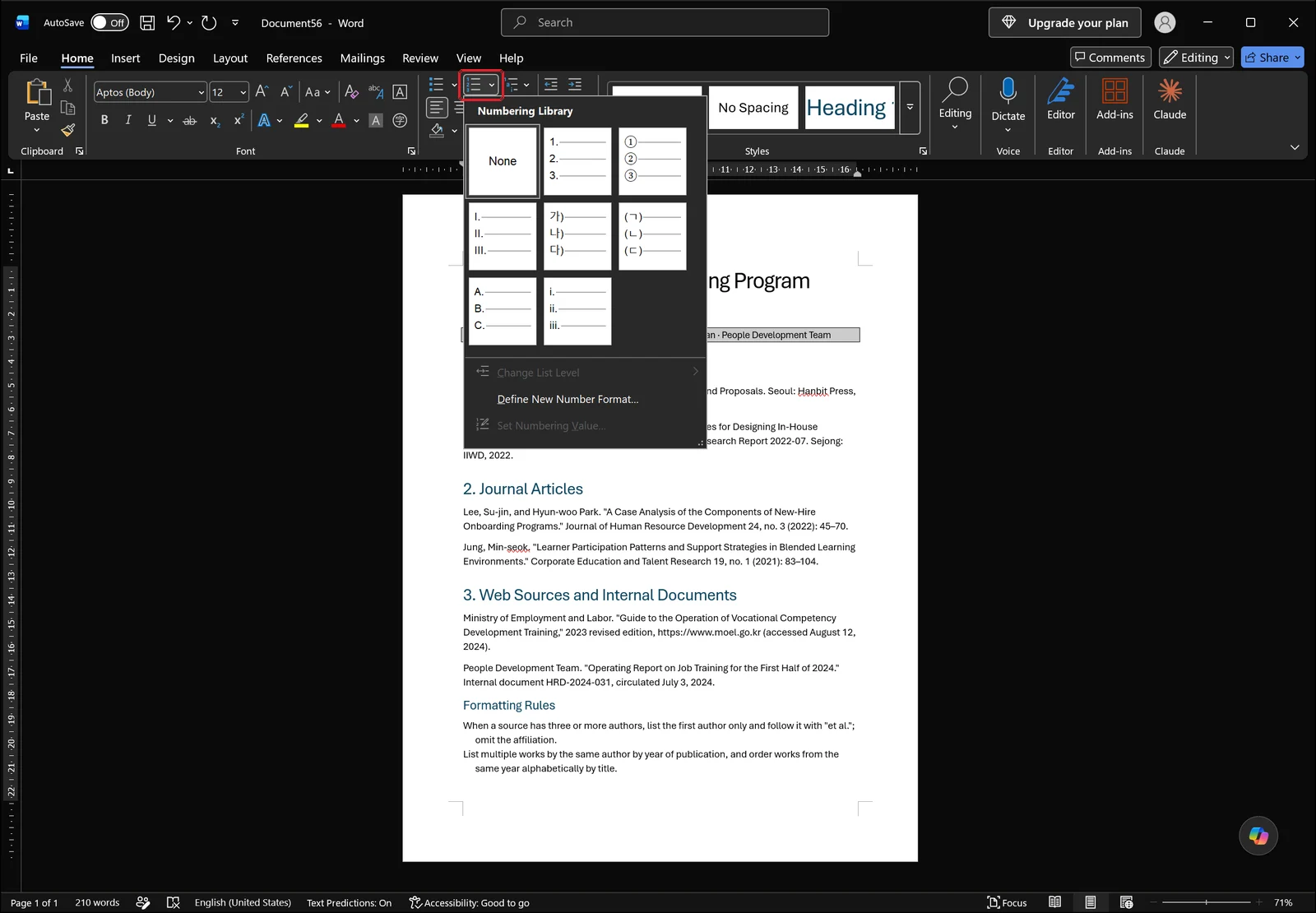1316x913 pixels.
Task: Increase font size with the A up icon
Action: coord(262,91)
